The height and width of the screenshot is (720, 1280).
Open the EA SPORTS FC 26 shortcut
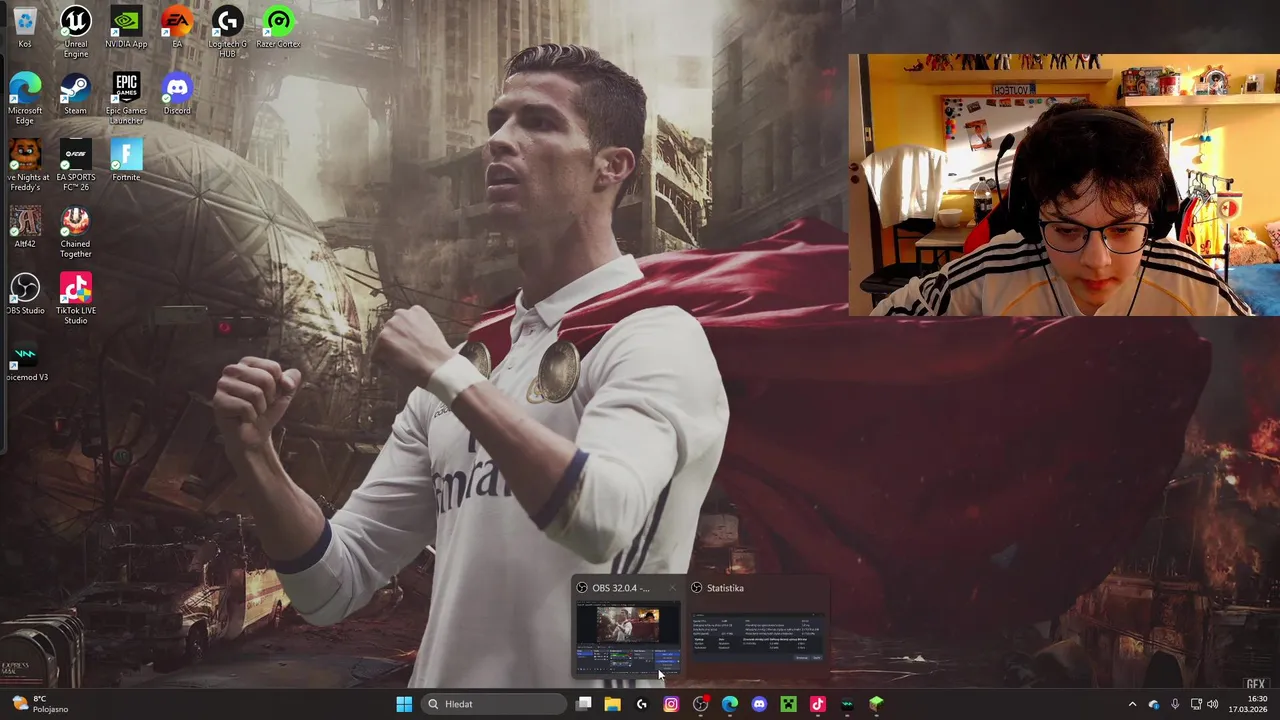pyautogui.click(x=75, y=165)
